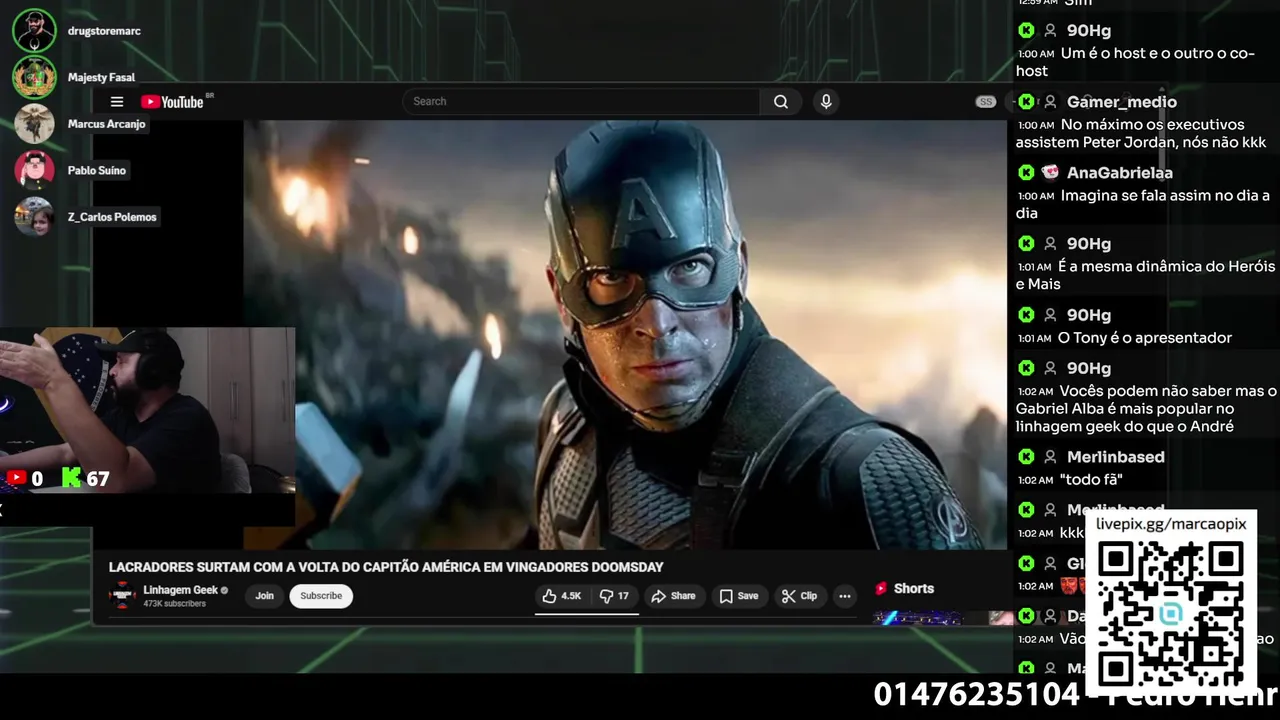Click the Share button
1280x720 pixels.
click(x=673, y=596)
